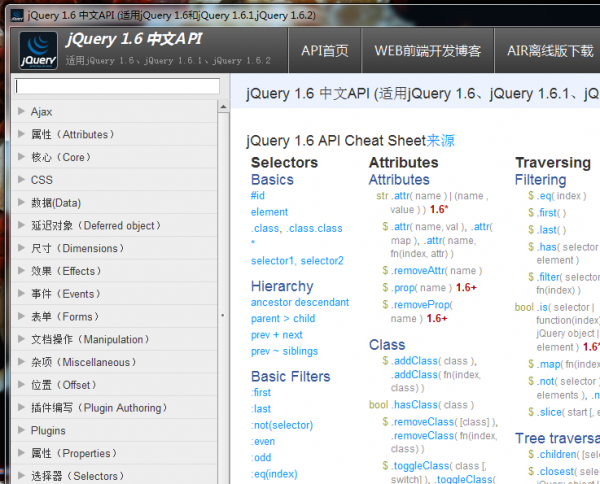The width and height of the screenshot is (600, 484).
Task: Select 插件编写 (Plugin Authoring) tree item
Action: [114, 407]
